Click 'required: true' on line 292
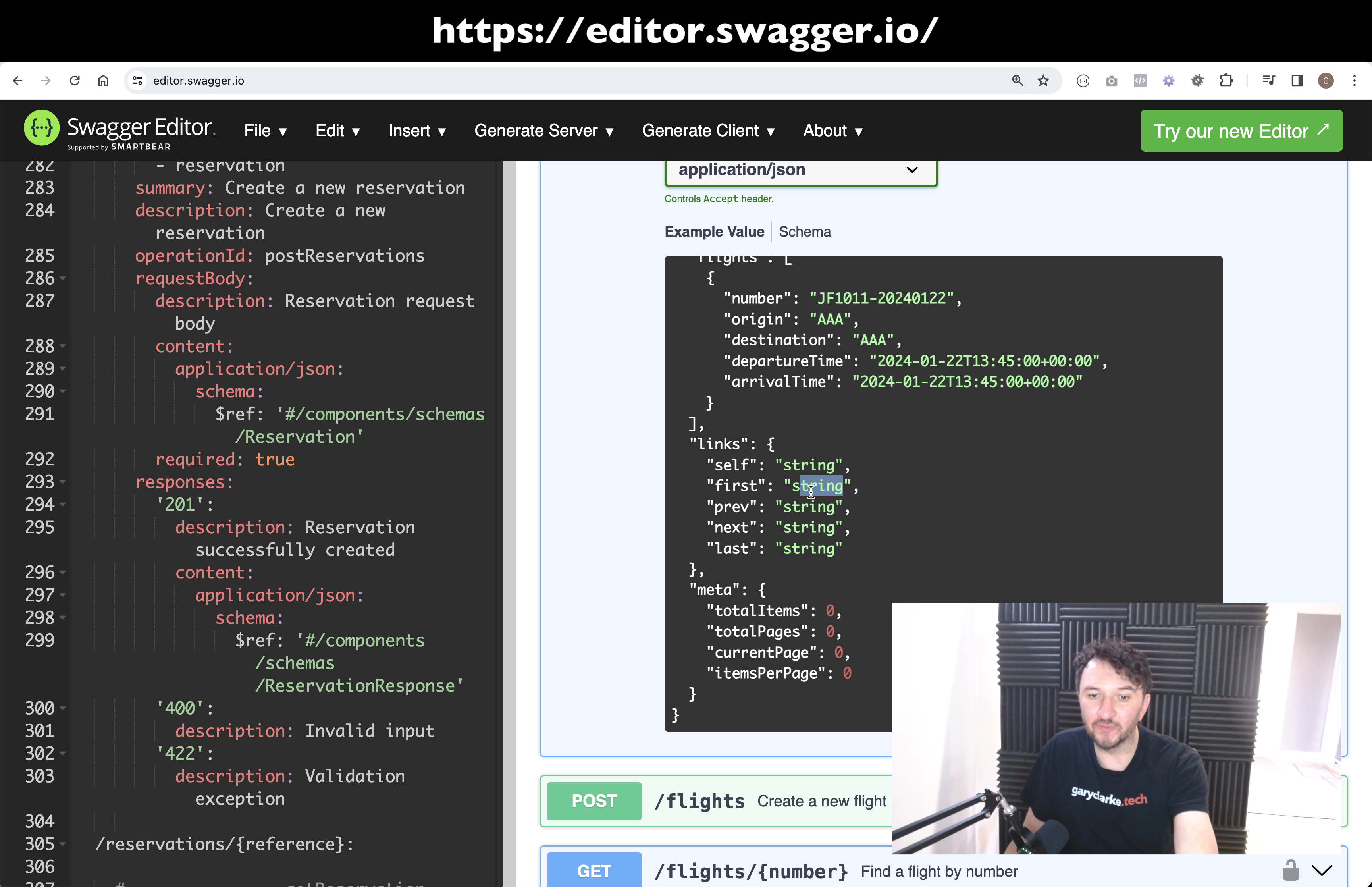This screenshot has height=887, width=1372. pos(225,460)
